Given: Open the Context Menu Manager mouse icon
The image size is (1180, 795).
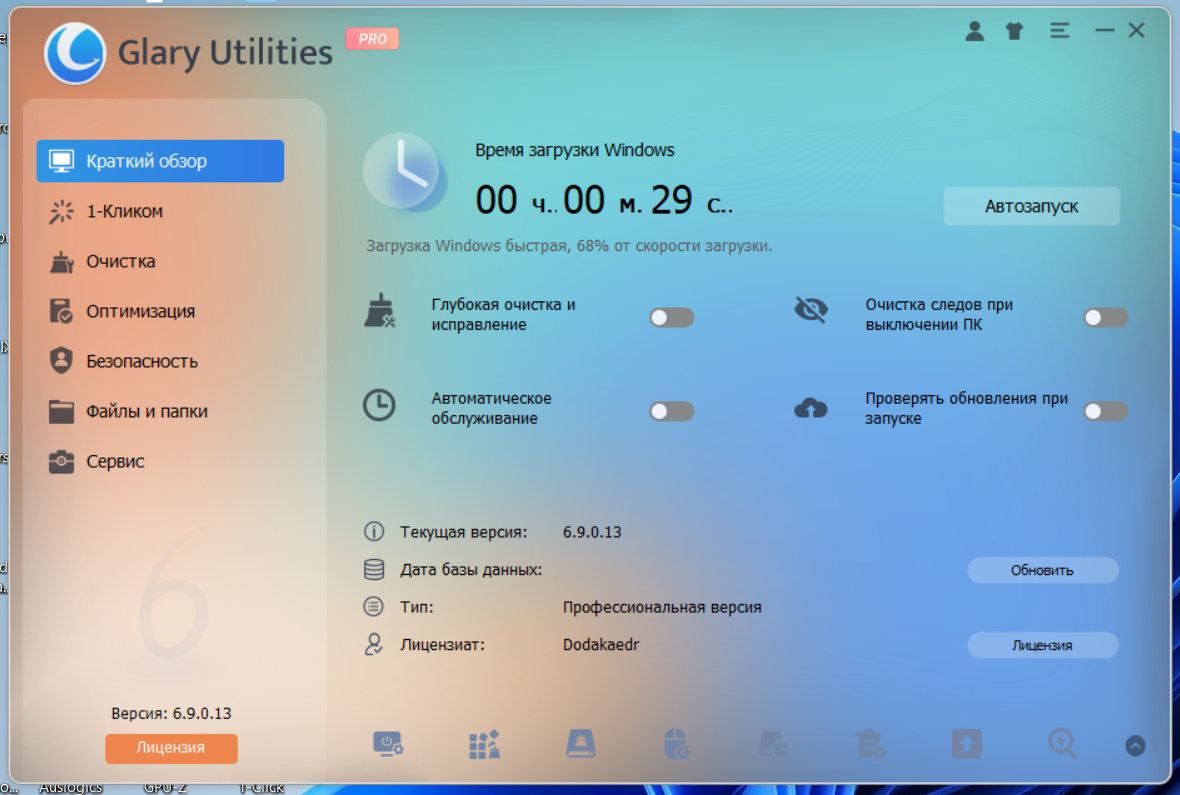Looking at the screenshot, I should [x=676, y=745].
